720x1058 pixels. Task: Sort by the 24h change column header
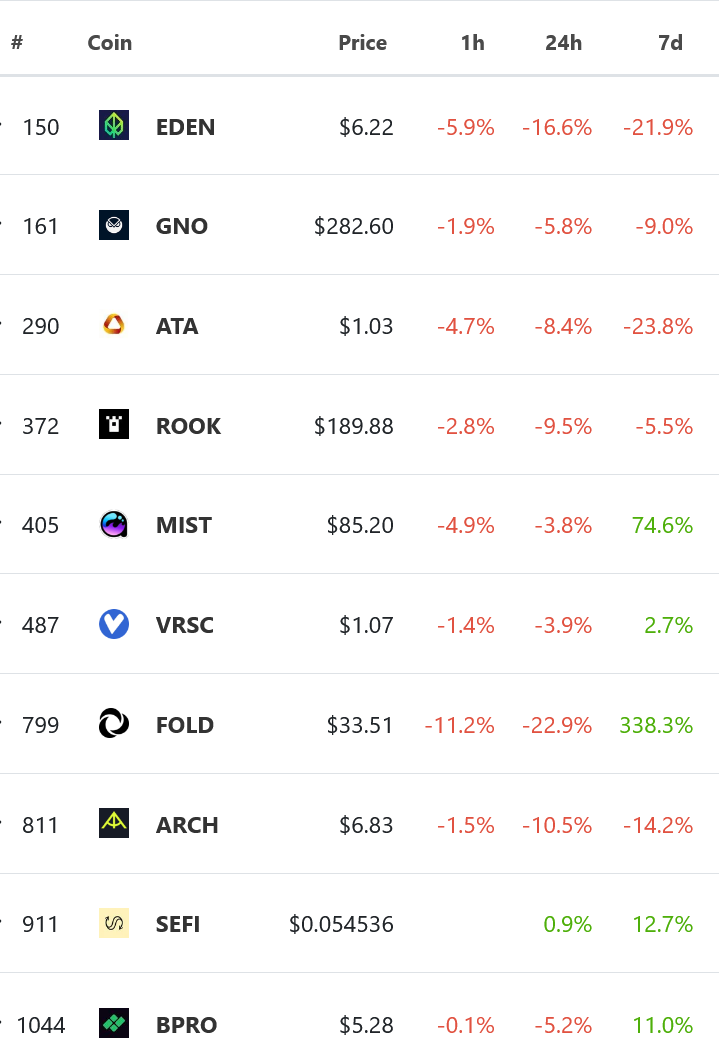tap(563, 43)
